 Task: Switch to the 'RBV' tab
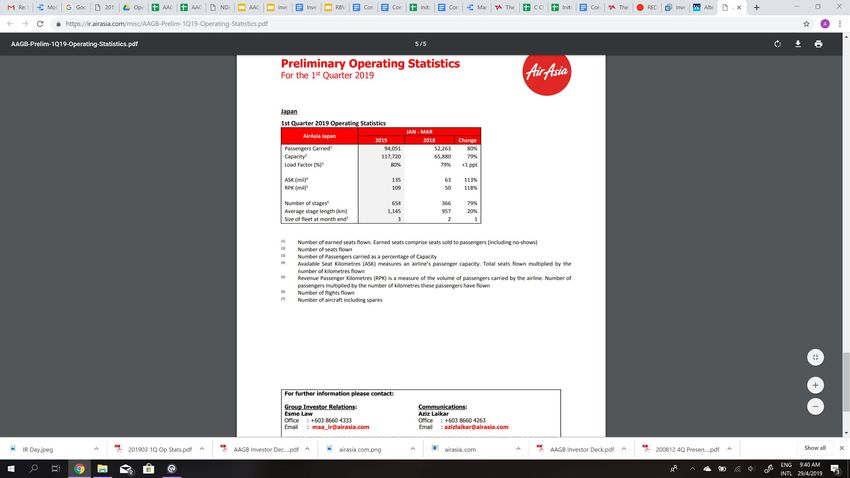[x=335, y=8]
